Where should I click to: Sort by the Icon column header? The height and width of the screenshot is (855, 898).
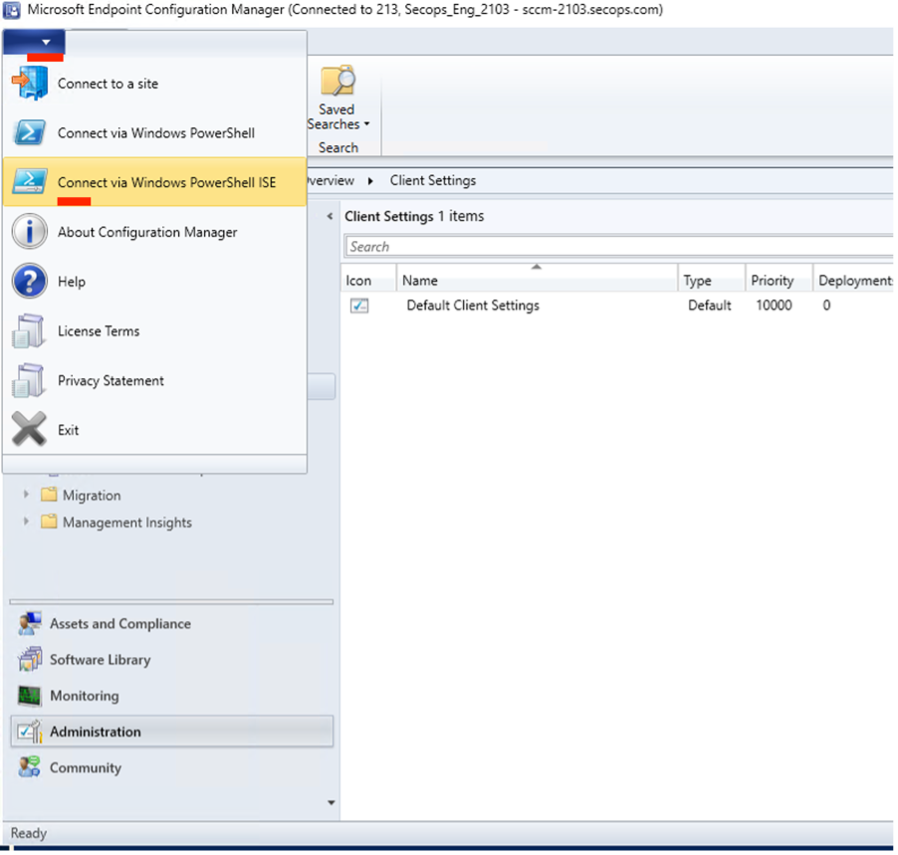(368, 280)
